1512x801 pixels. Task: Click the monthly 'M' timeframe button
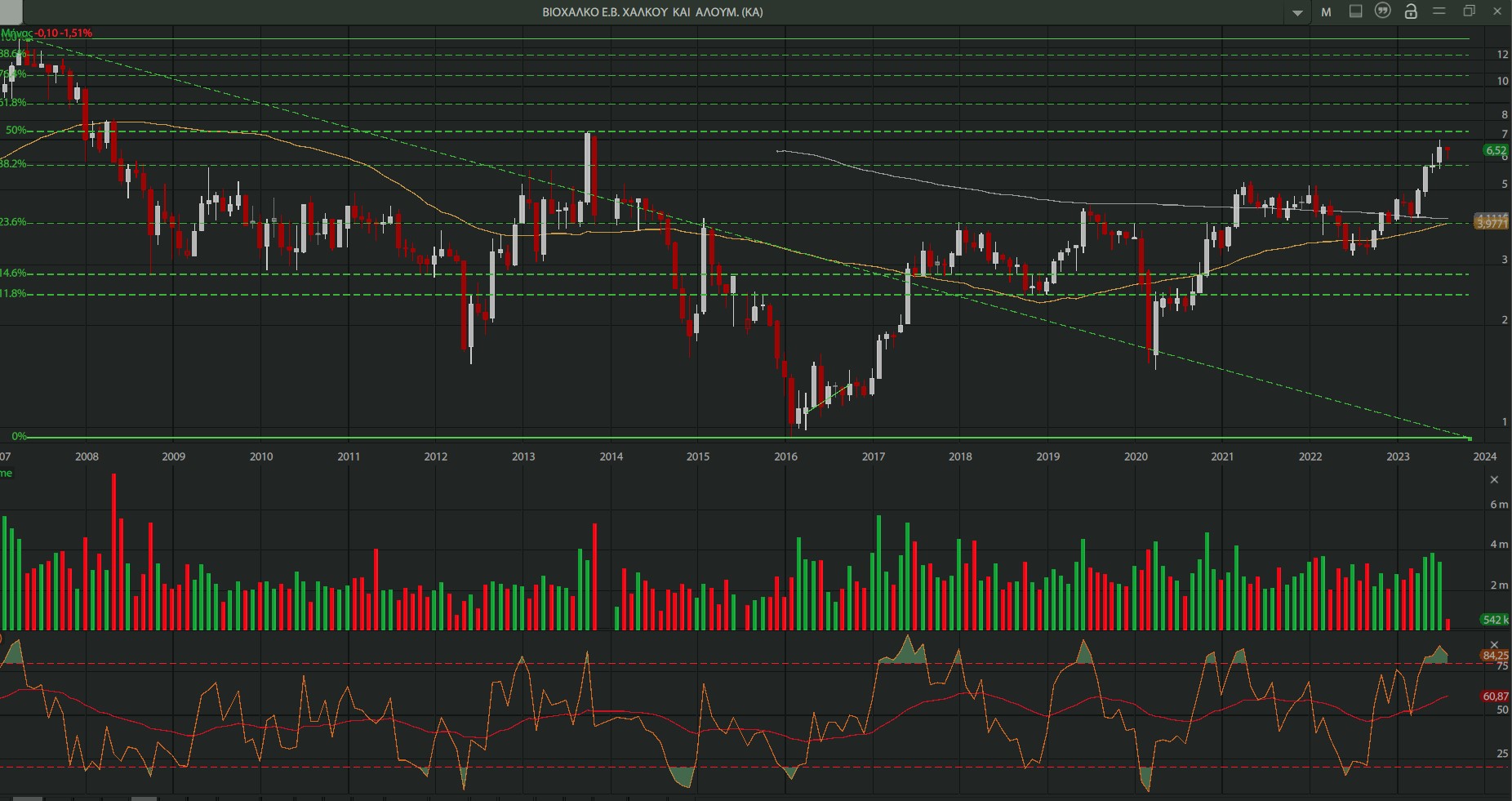(1326, 12)
